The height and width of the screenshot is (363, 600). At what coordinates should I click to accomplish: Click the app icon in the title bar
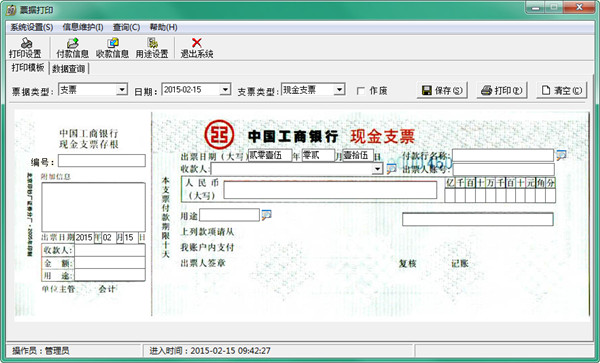tap(11, 10)
